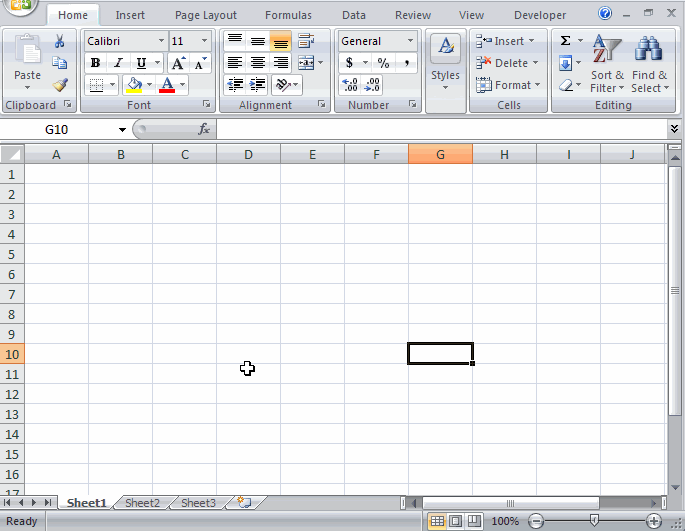The width and height of the screenshot is (685, 531).
Task: Click Decrease Decimal button
Action: click(x=372, y=84)
